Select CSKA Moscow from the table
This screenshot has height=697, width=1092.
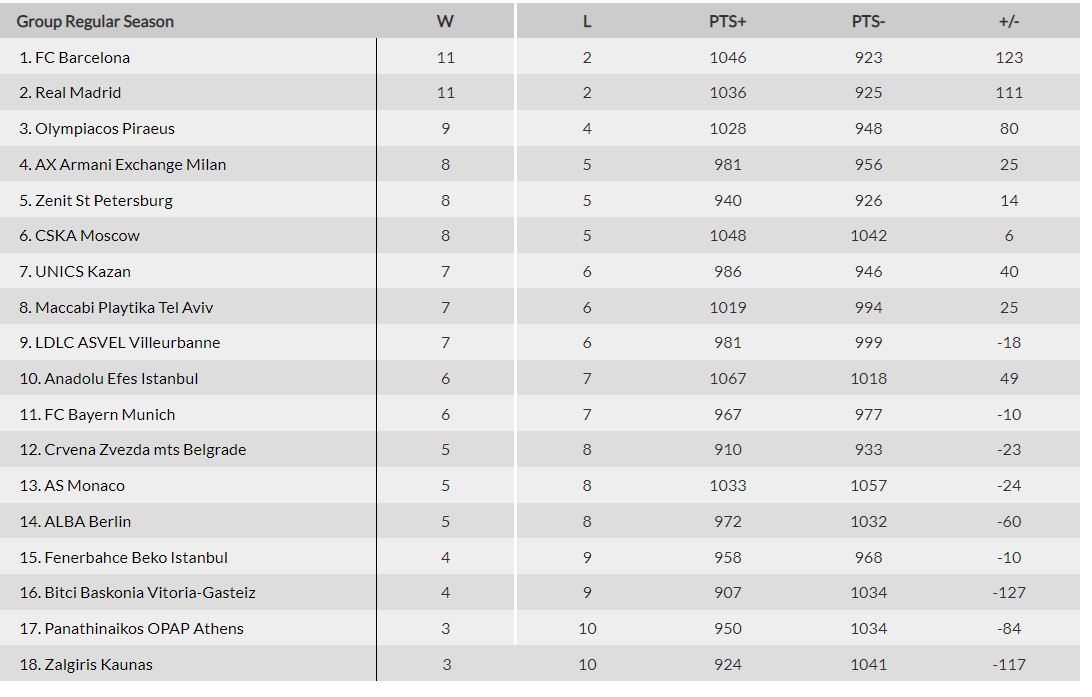[x=87, y=236]
